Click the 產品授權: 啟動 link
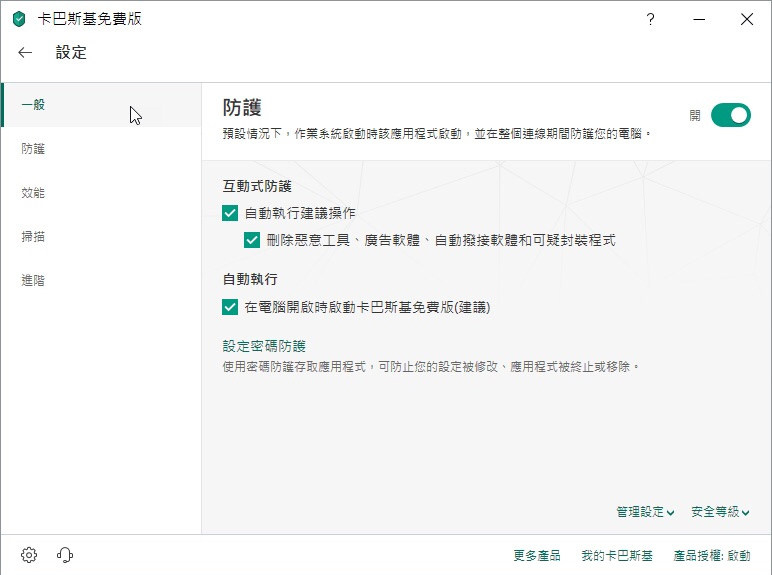The image size is (772, 575). pyautogui.click(x=711, y=555)
